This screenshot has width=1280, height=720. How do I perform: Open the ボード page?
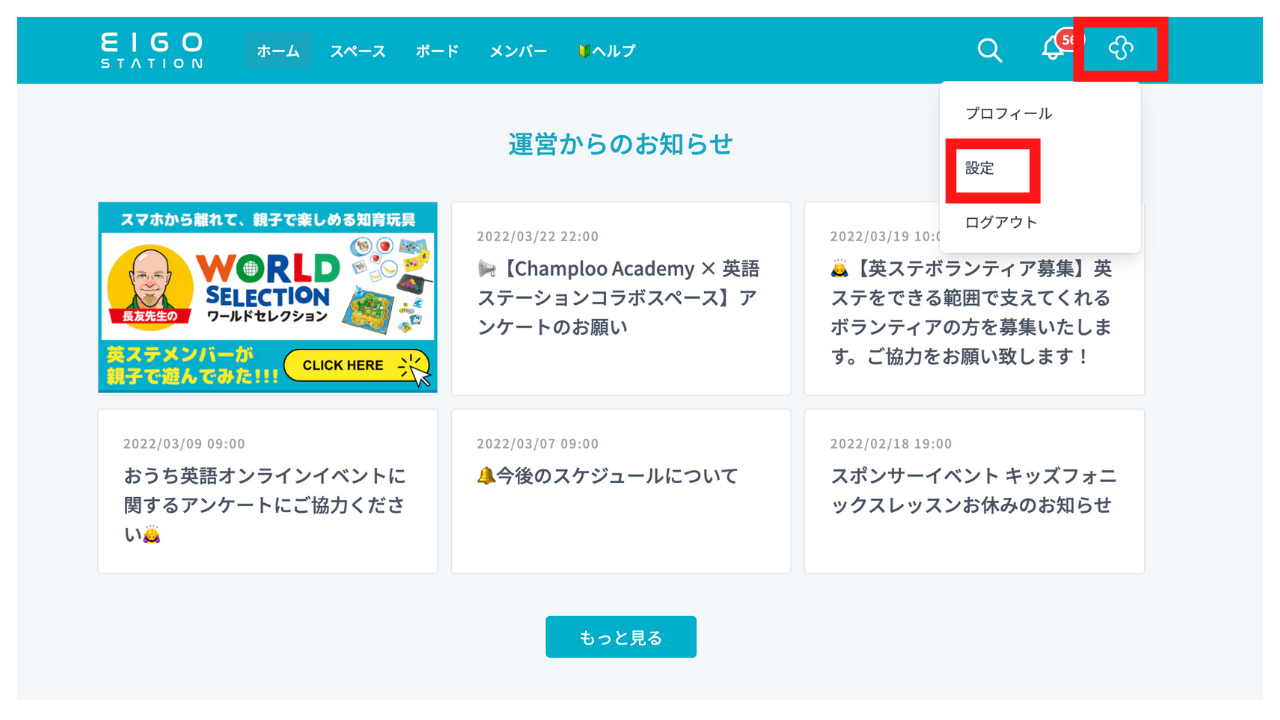pyautogui.click(x=436, y=50)
